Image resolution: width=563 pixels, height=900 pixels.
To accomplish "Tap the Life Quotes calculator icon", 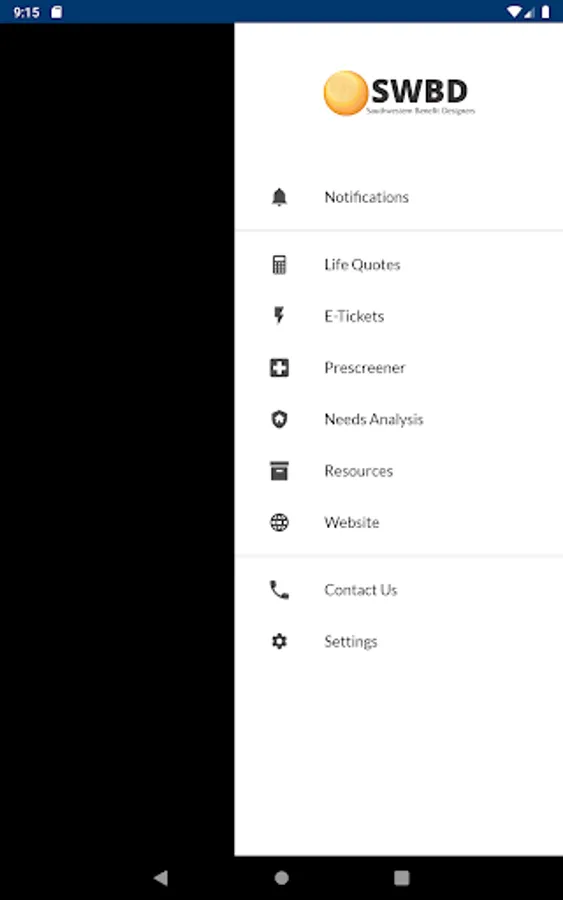I will click(x=279, y=265).
